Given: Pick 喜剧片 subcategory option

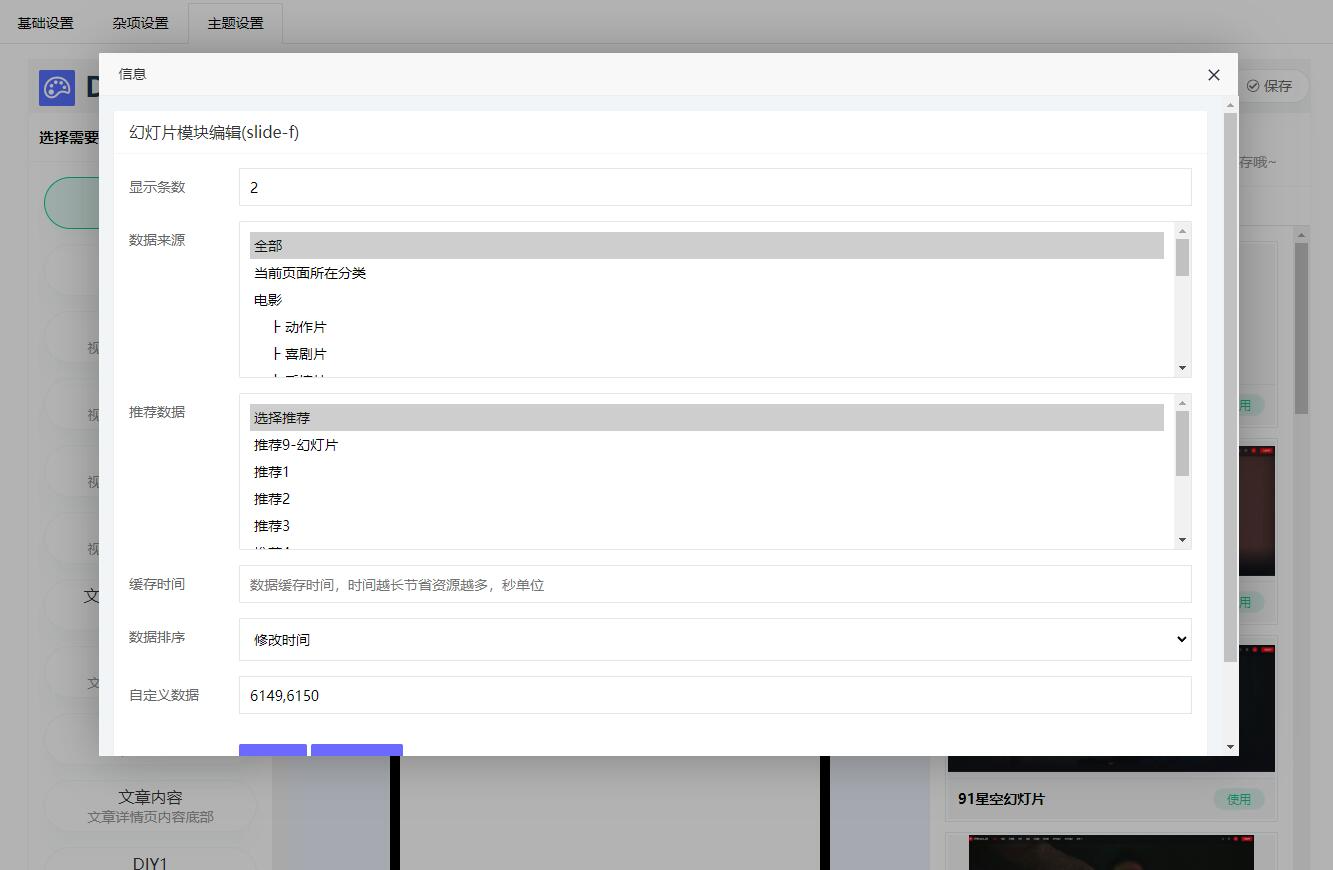Looking at the screenshot, I should point(305,354).
